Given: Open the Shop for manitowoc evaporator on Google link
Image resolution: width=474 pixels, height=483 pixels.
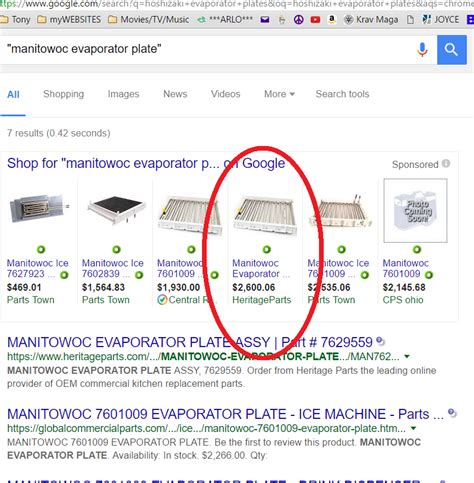Looking at the screenshot, I should (x=146, y=163).
